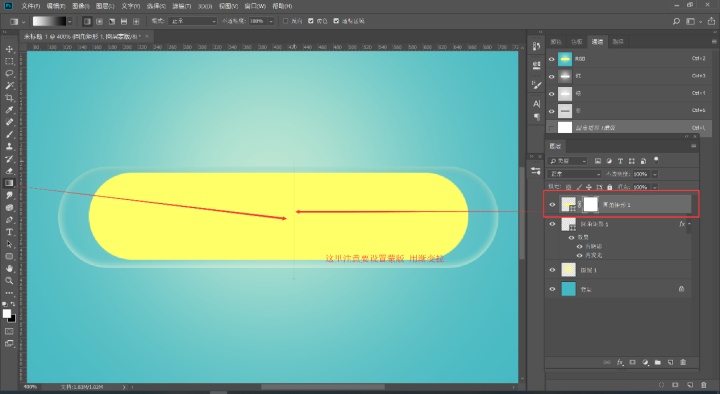This screenshot has height=394, width=720.
Task: Delete layer trash button in Layers panel
Action: point(683,362)
